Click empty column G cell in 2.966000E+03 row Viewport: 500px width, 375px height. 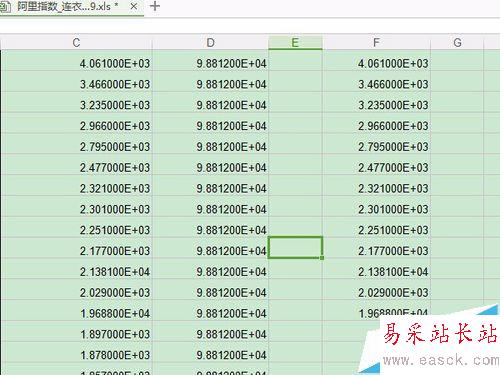[x=457, y=123]
